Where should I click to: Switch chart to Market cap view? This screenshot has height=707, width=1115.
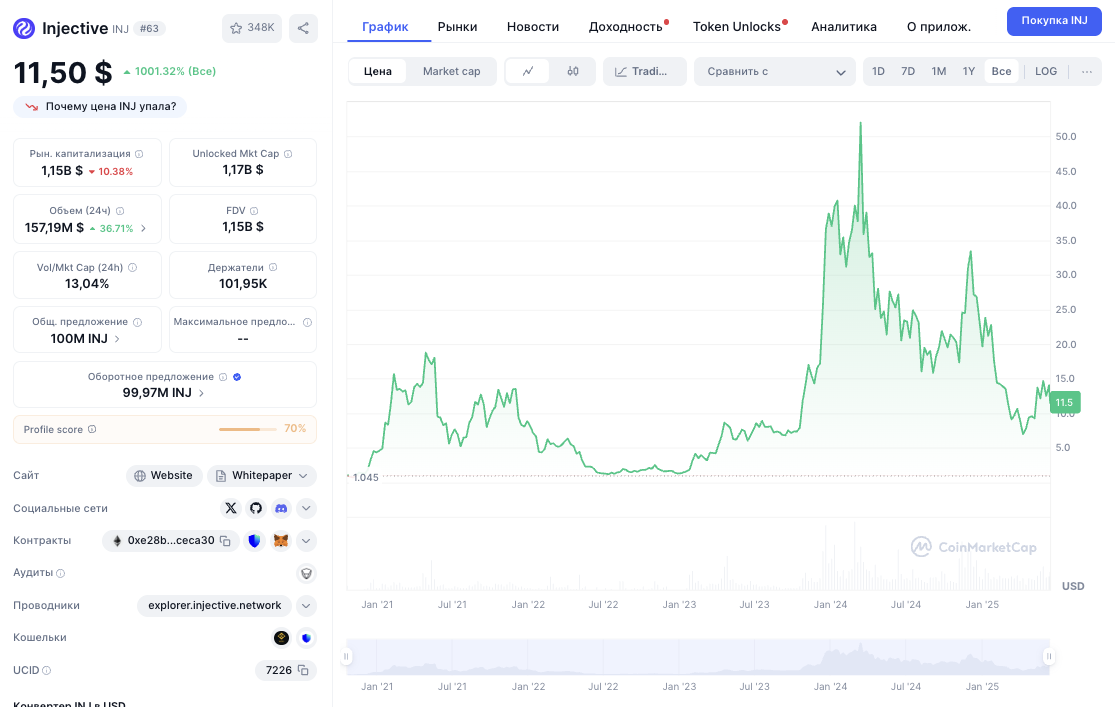tap(452, 71)
